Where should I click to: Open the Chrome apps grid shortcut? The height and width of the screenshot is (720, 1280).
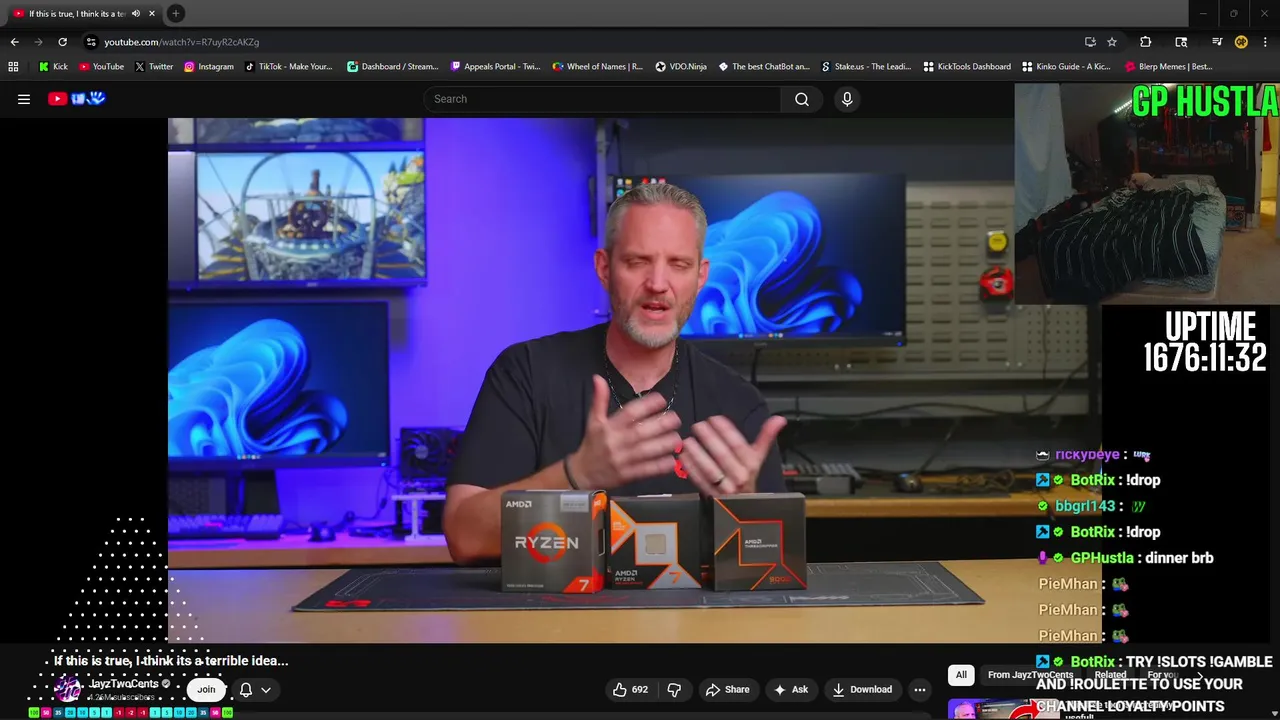pos(13,67)
